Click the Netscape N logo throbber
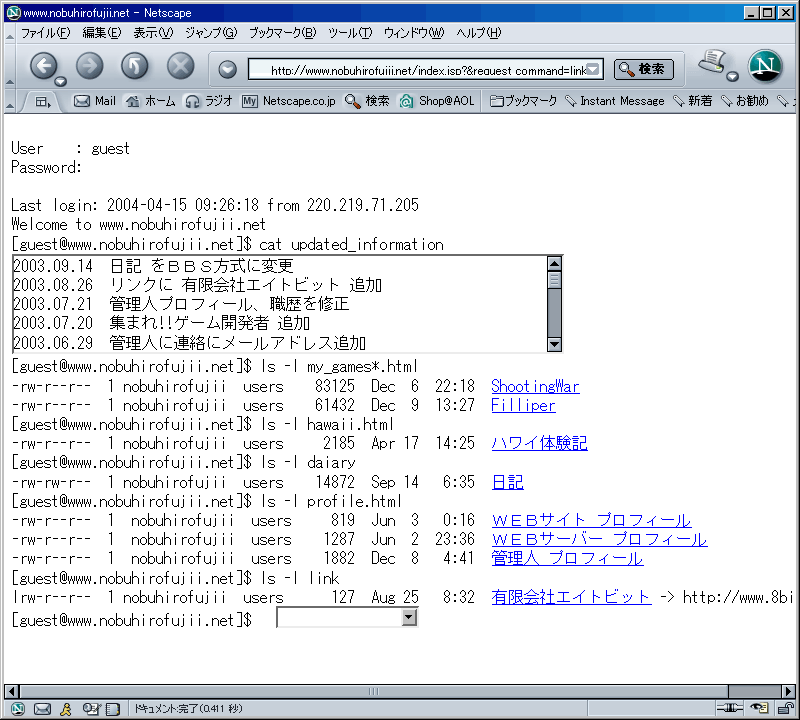 coord(765,66)
